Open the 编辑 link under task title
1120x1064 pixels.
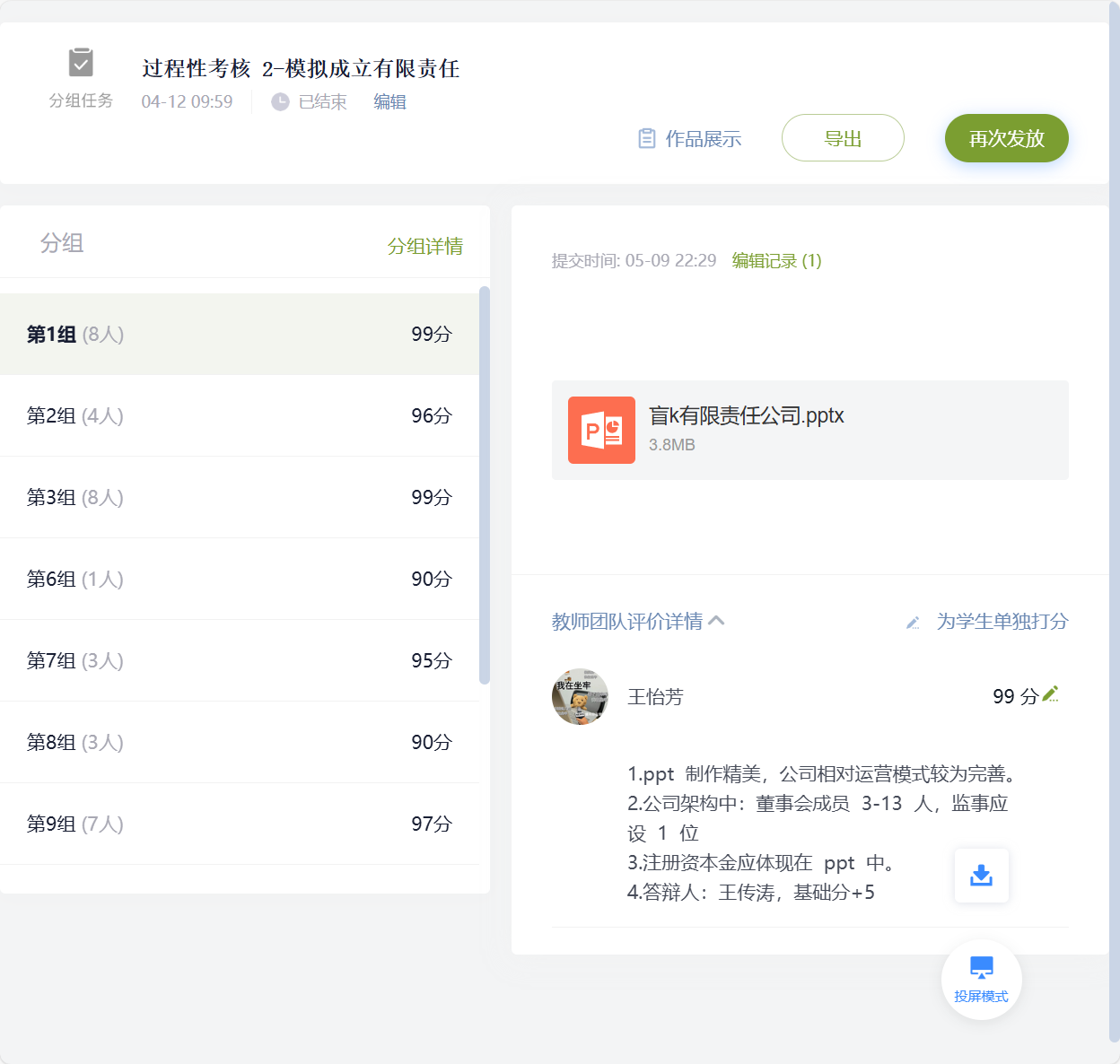389,102
